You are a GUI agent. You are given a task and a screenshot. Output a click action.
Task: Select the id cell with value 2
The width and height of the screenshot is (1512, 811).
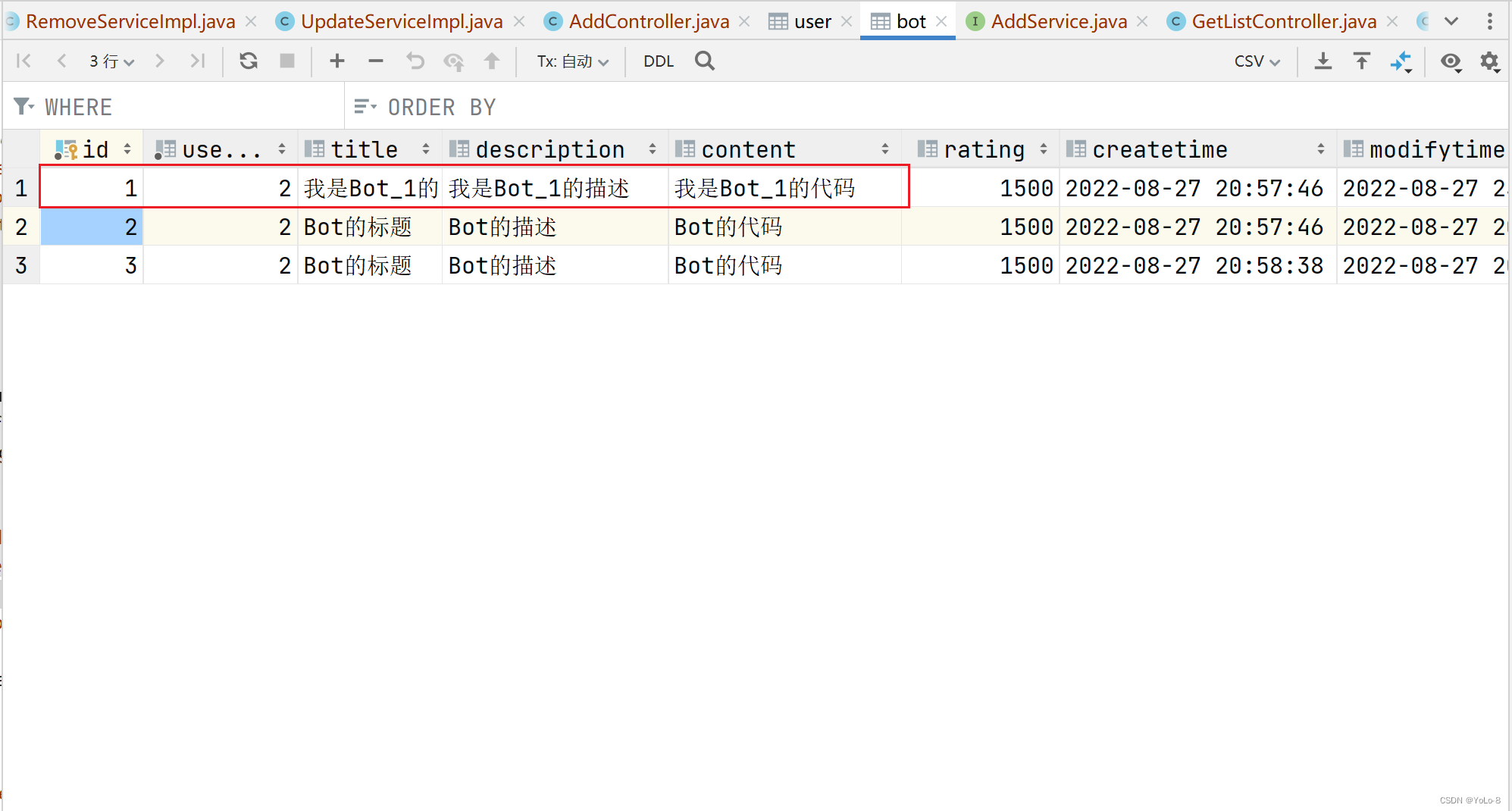[92, 227]
